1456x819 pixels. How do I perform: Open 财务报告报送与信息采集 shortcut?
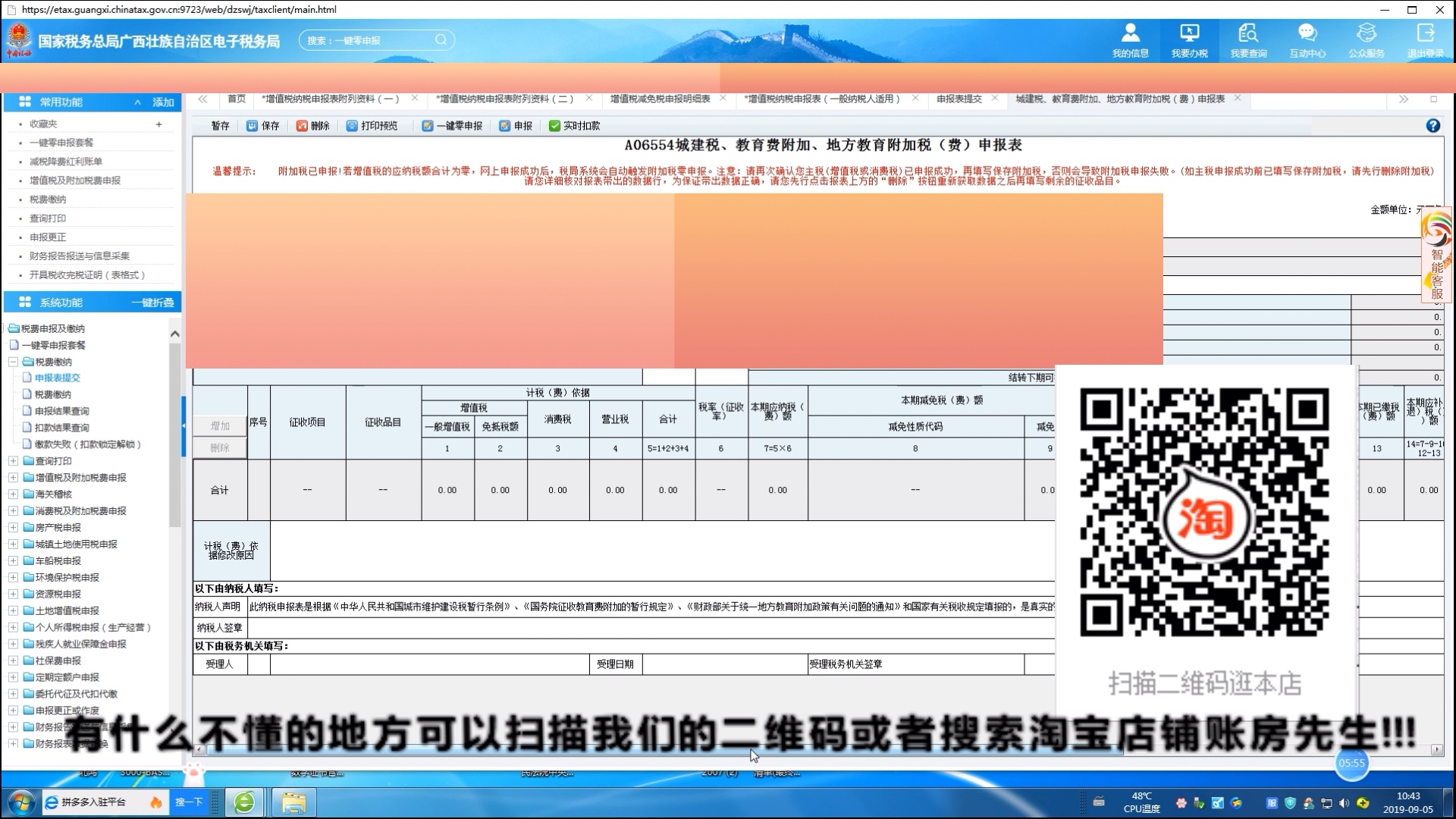click(79, 256)
